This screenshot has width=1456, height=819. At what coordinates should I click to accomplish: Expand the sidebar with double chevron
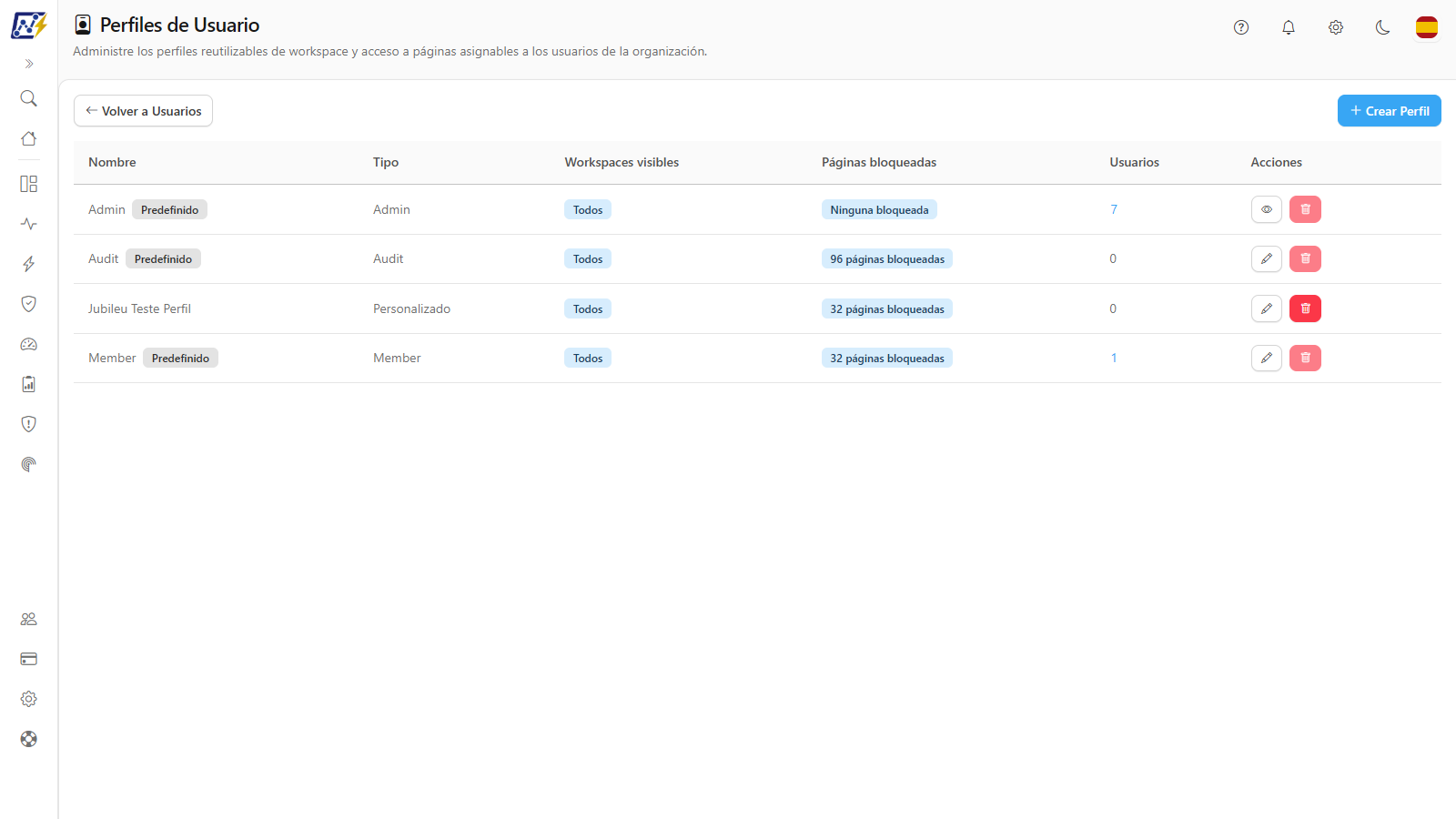(x=28, y=64)
